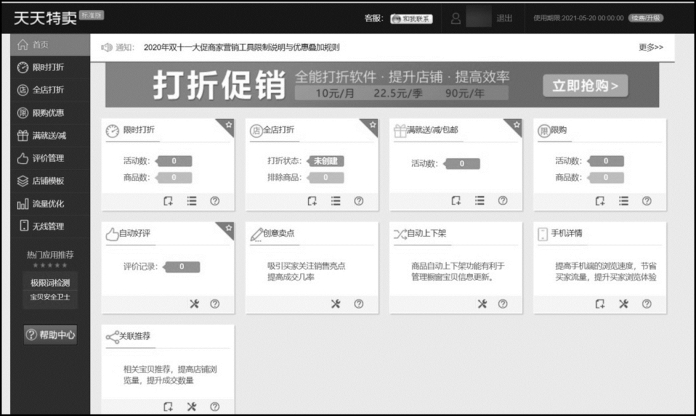The width and height of the screenshot is (696, 416).
Task: Open help icon in 全店打折 card
Action: coord(359,201)
